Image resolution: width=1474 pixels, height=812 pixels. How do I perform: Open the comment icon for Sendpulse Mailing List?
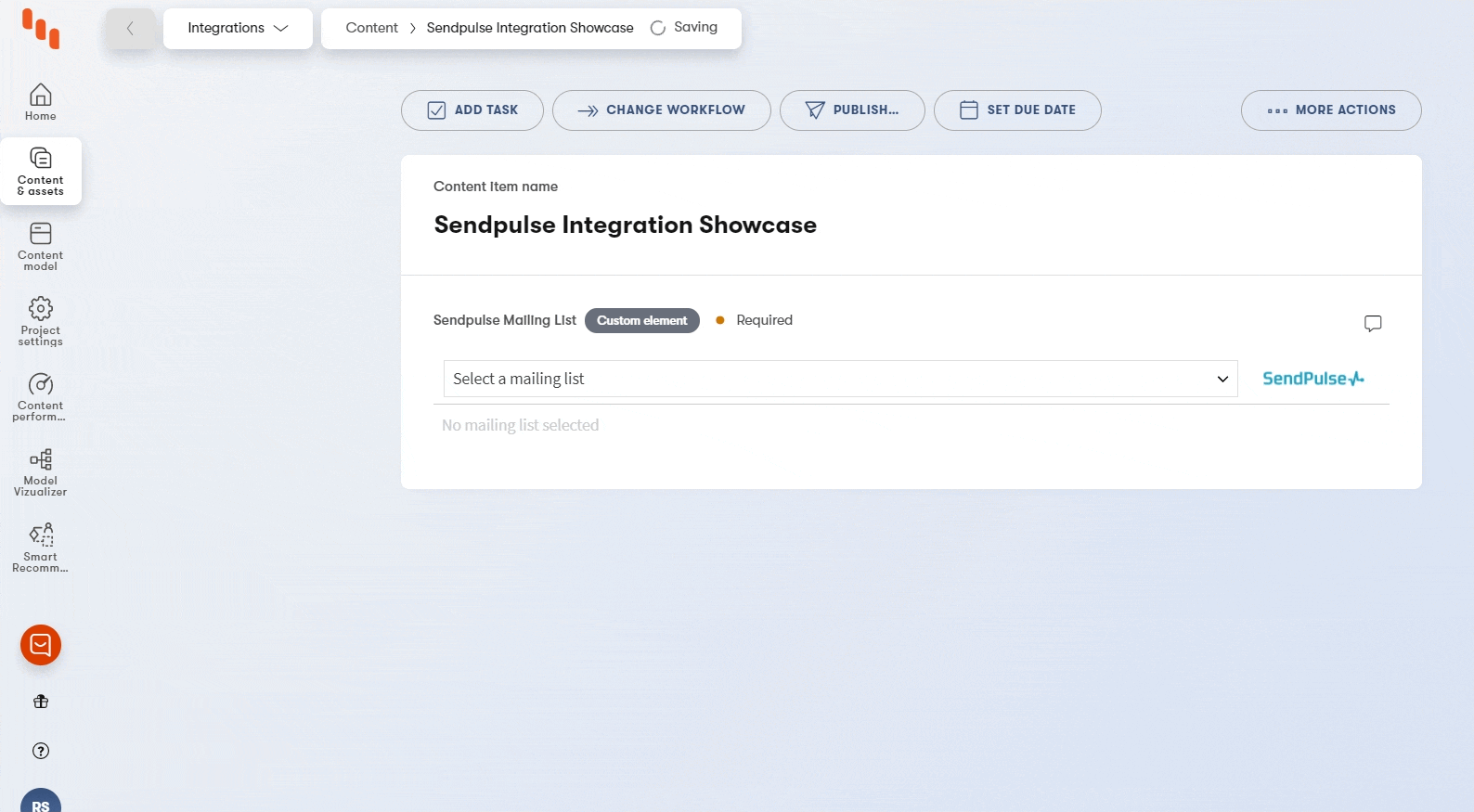tap(1373, 323)
